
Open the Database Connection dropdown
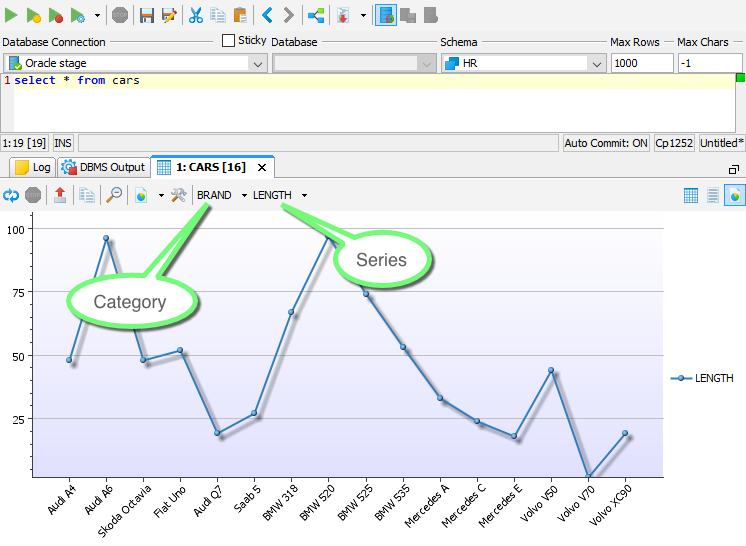258,63
